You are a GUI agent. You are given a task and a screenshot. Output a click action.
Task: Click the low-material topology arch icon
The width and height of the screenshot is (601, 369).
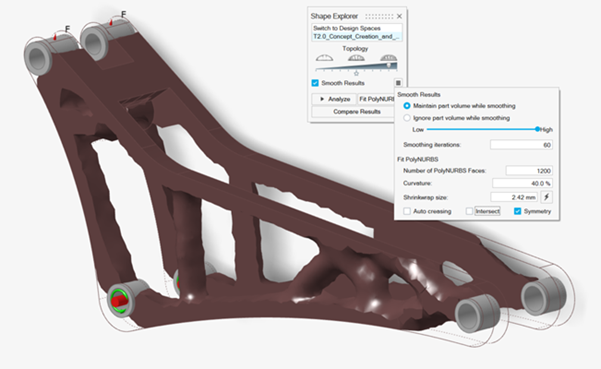pos(324,58)
